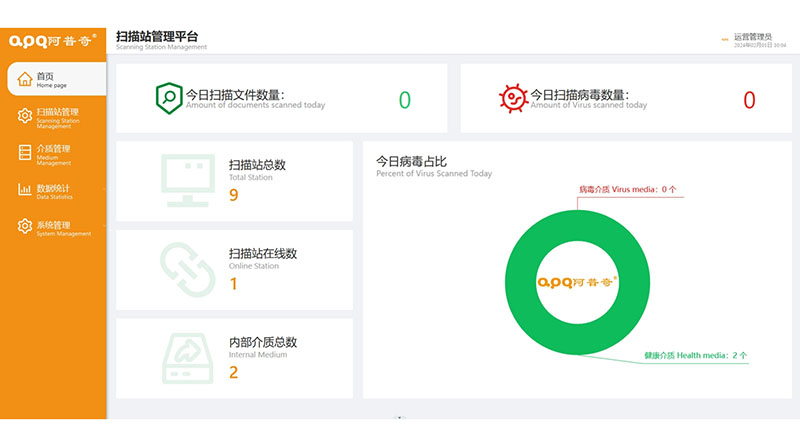Click the red virus icon
The width and height of the screenshot is (800, 447).
point(512,98)
